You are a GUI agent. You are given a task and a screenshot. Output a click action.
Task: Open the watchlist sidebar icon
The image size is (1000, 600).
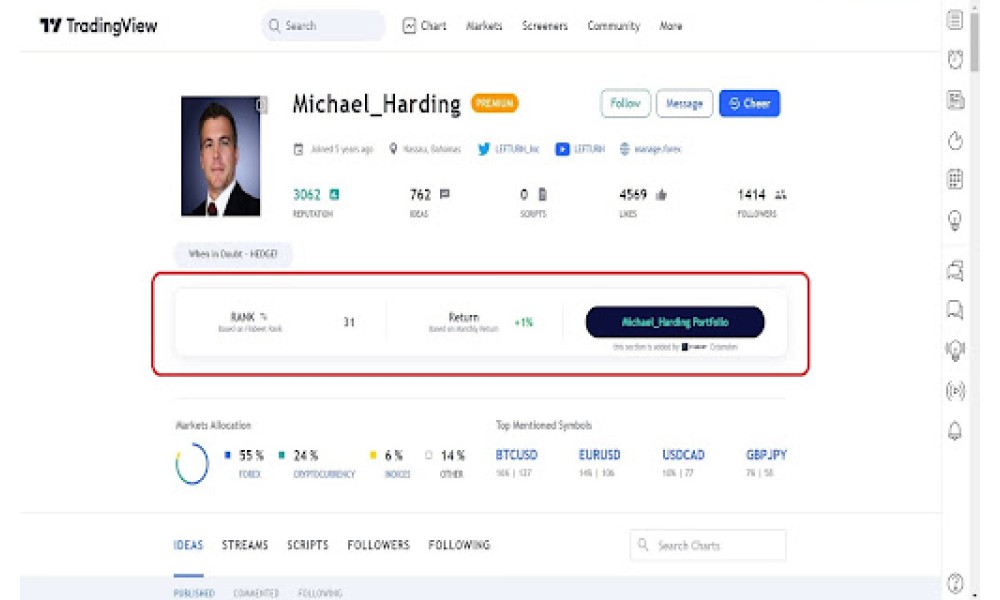point(955,20)
